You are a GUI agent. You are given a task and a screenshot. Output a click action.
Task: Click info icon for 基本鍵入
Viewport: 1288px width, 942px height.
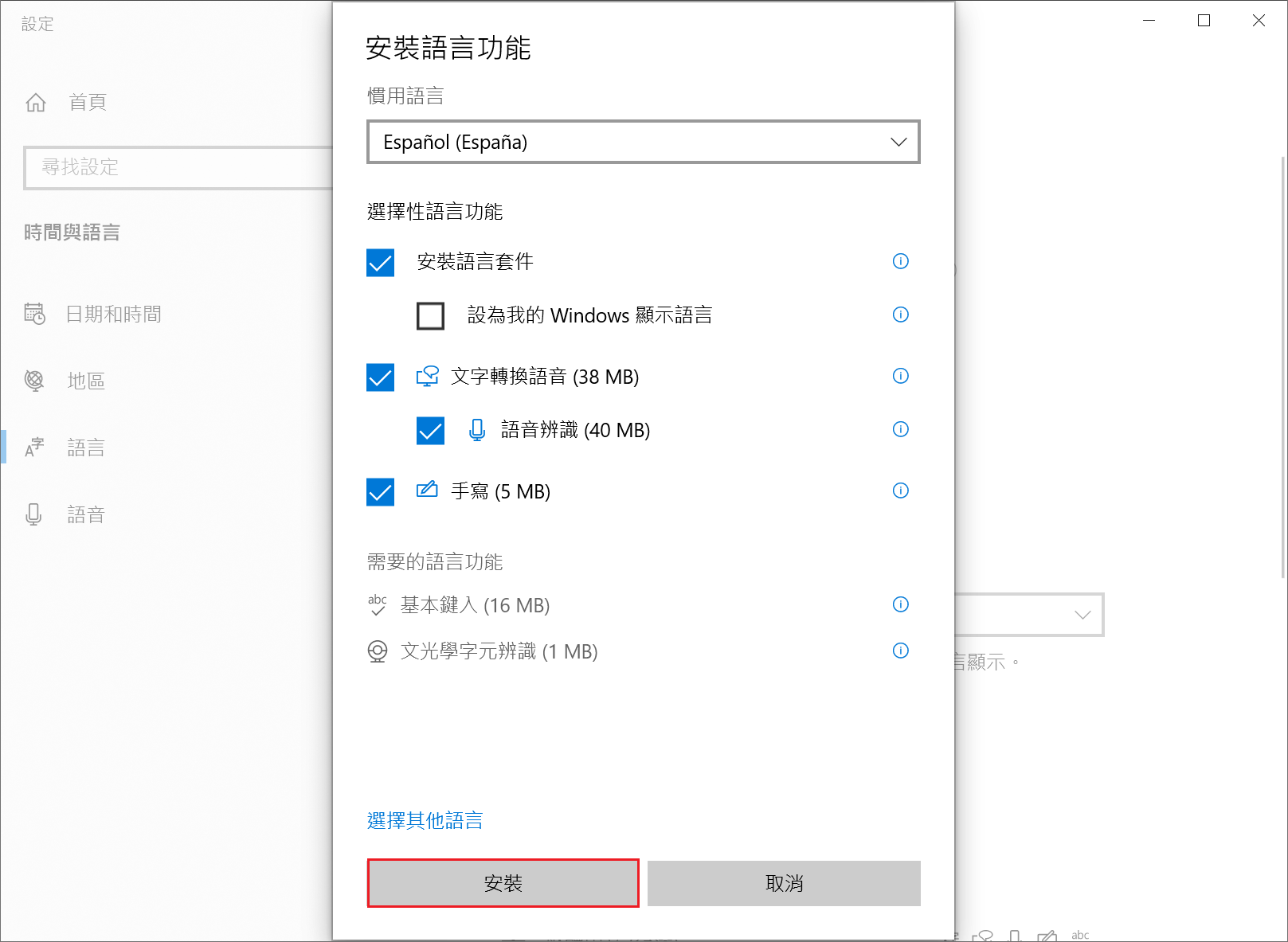900,604
